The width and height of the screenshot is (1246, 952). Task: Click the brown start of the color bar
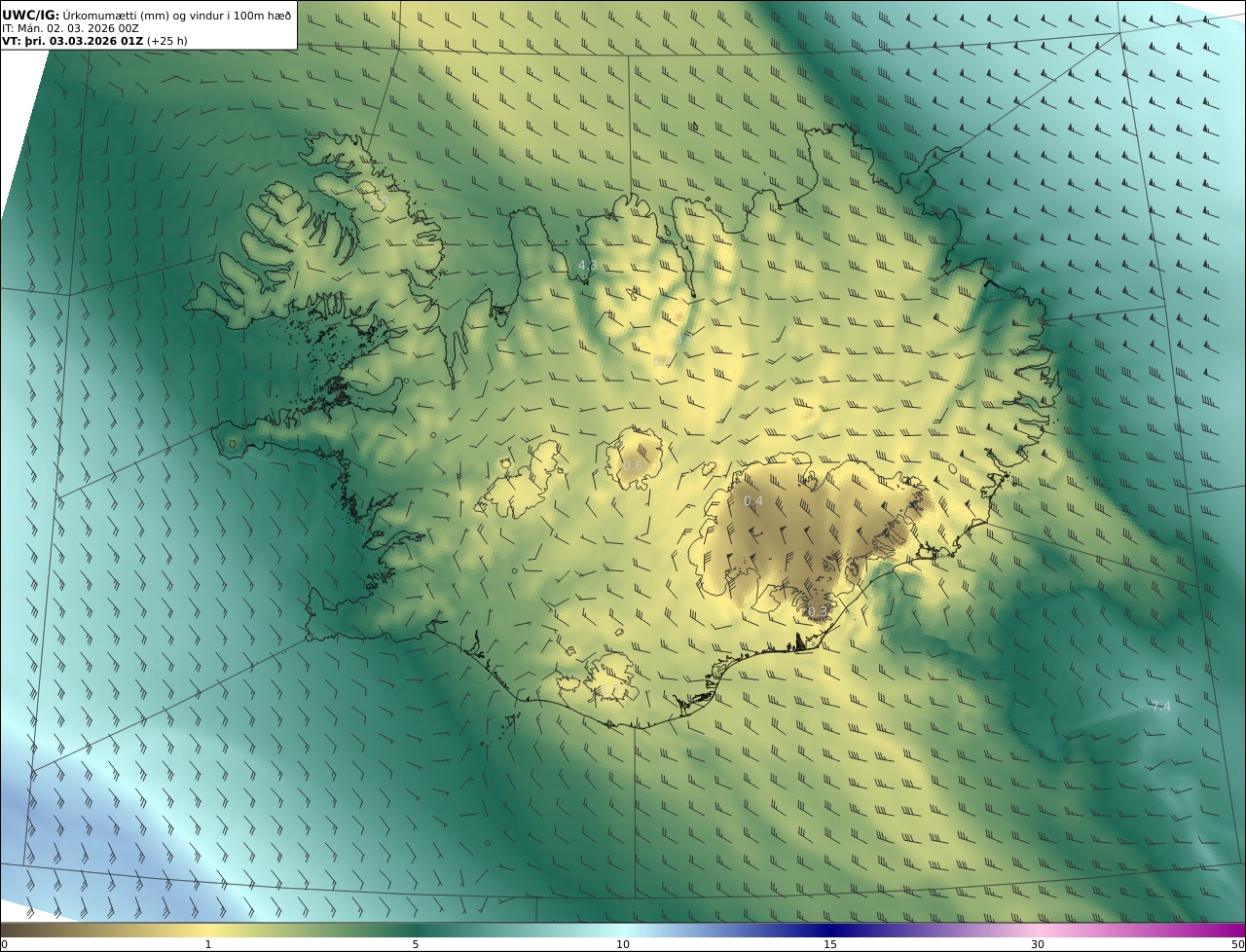[19, 930]
